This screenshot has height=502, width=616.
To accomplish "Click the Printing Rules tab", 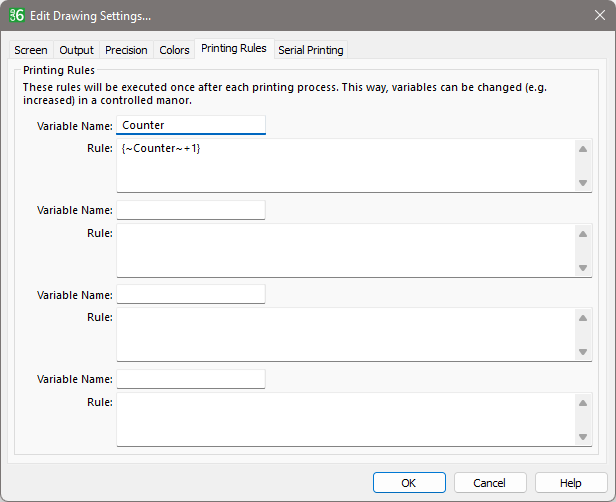I will click(234, 48).
